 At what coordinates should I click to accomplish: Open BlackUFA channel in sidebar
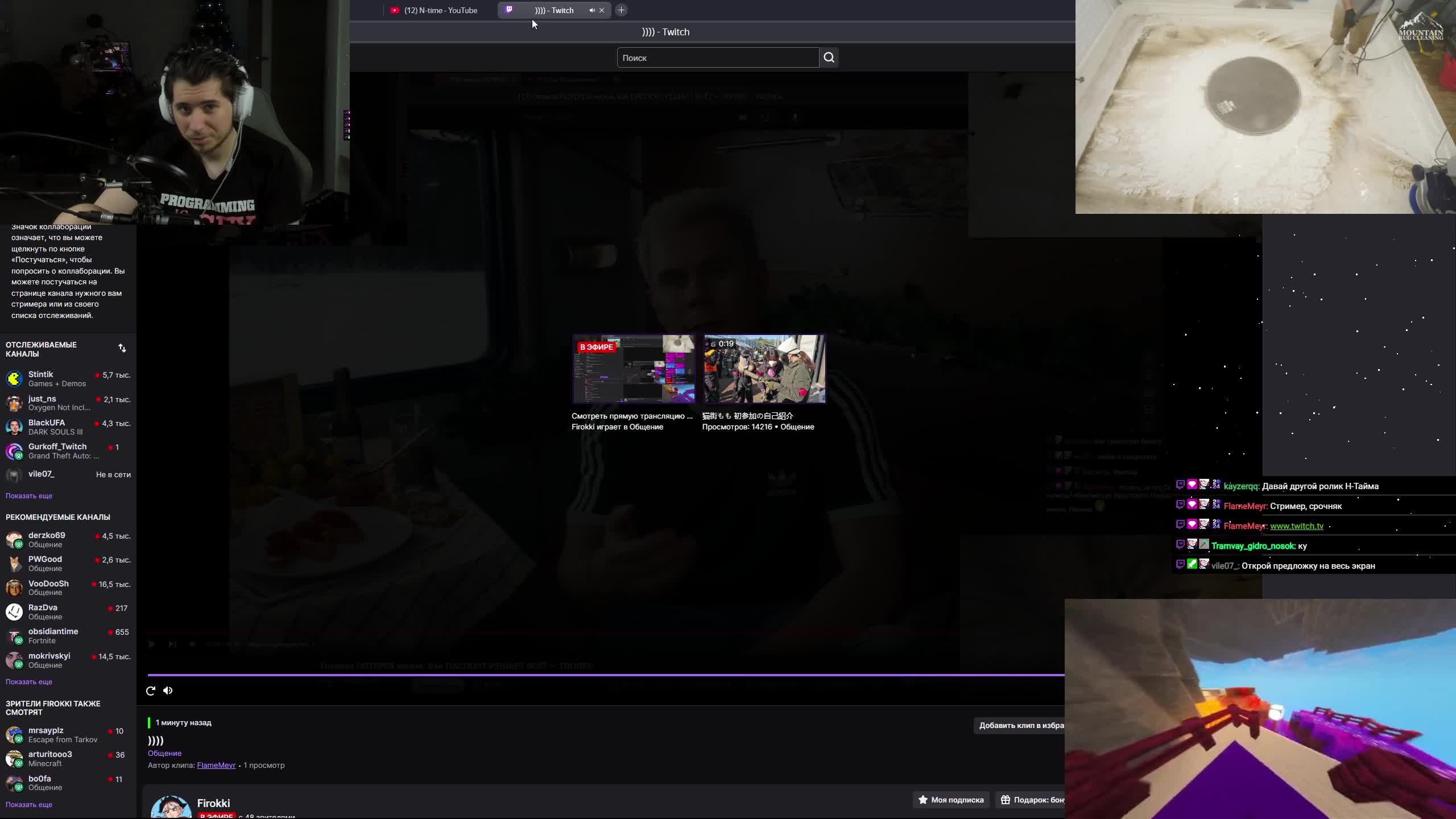68,427
